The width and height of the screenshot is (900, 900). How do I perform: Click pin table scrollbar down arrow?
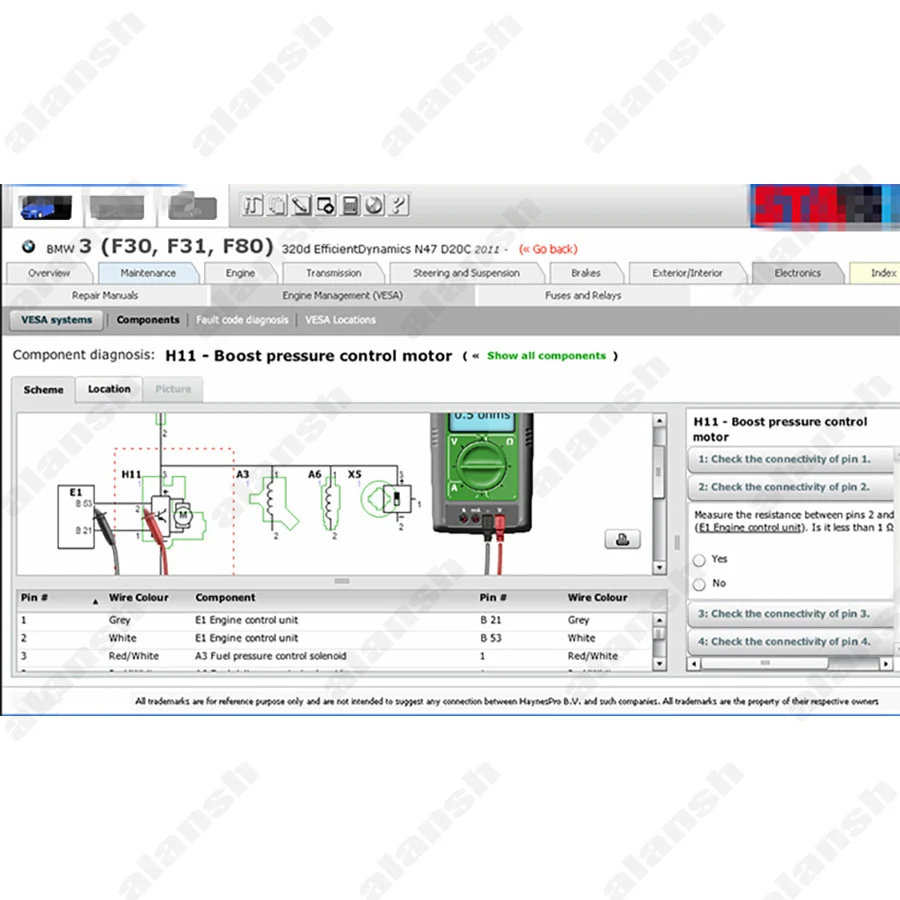coord(660,664)
